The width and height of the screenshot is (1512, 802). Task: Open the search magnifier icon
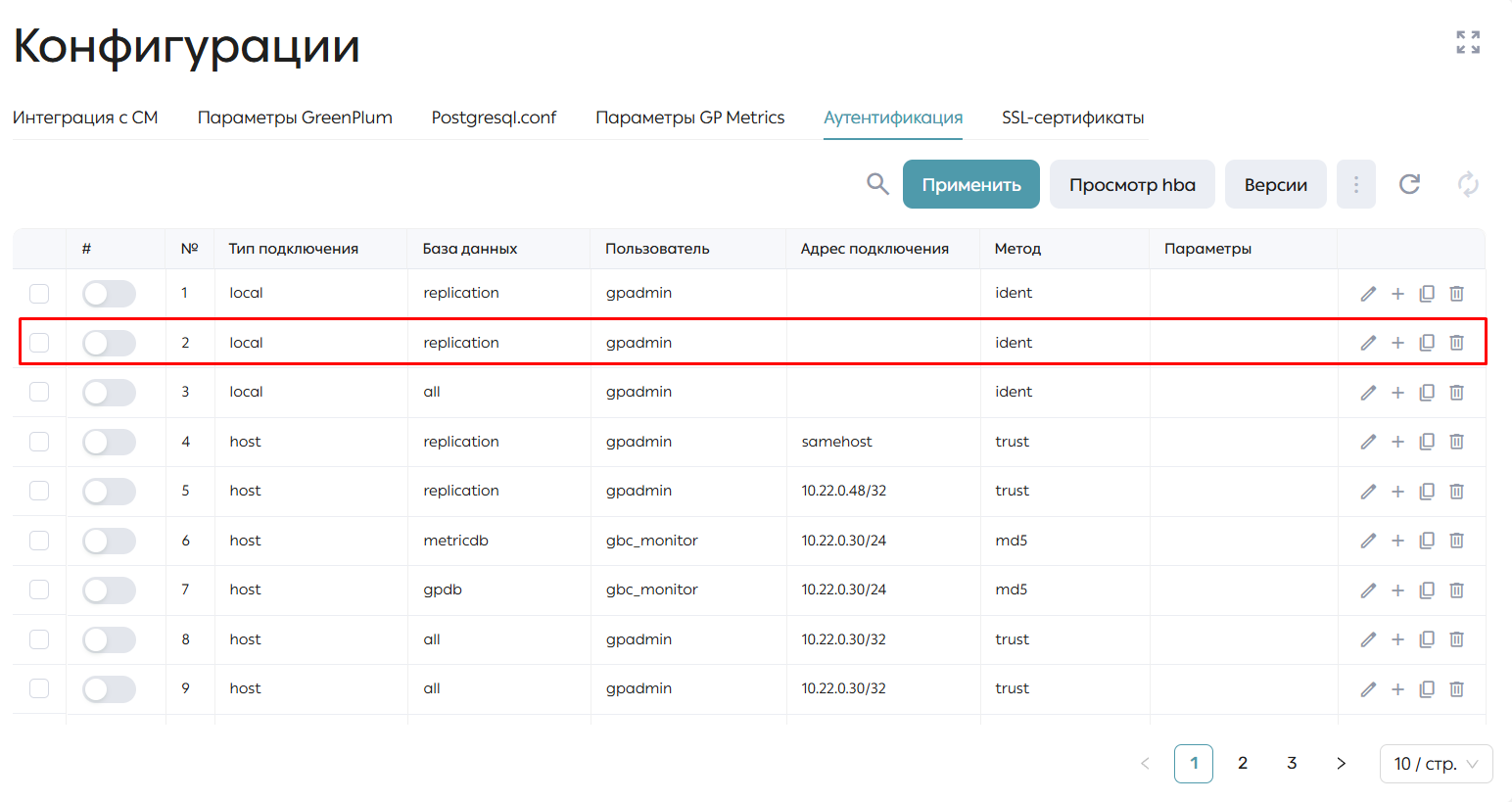877,184
